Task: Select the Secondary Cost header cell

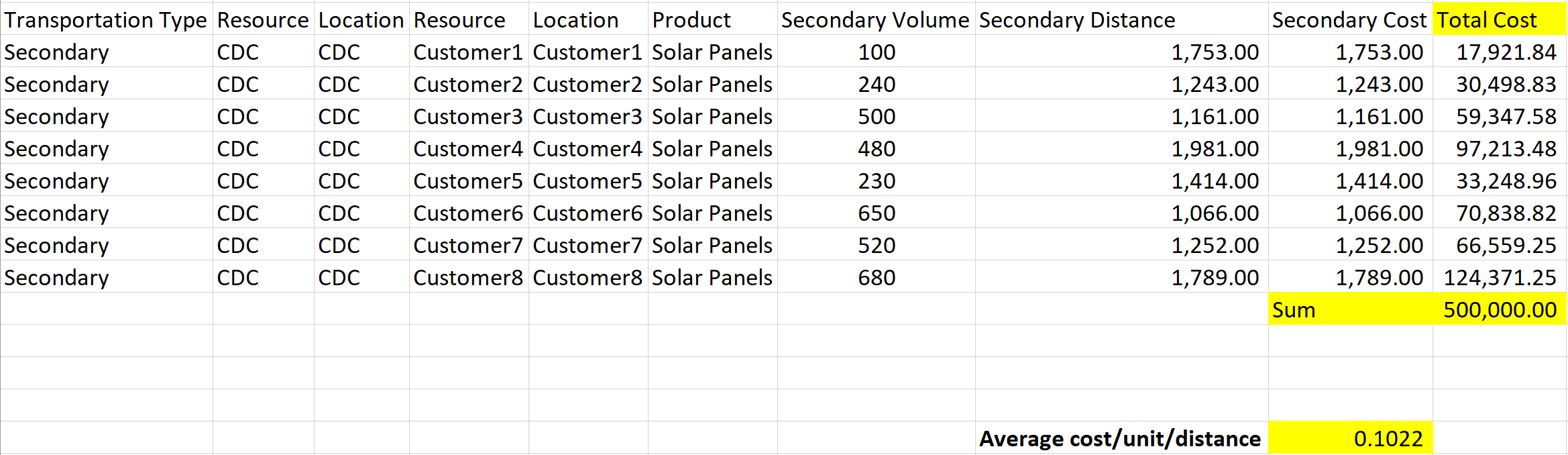Action: tap(1351, 19)
